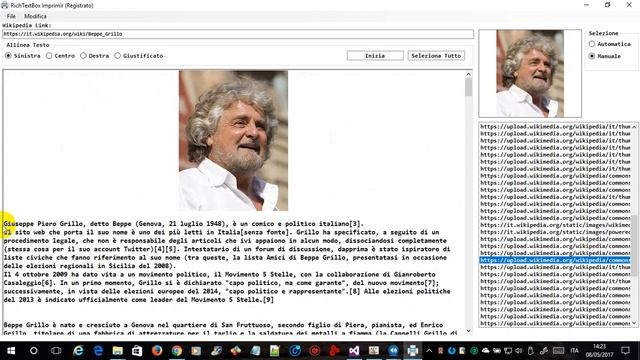The width and height of the screenshot is (640, 360).
Task: Launch Internet Explorer from the taskbar
Action: [78, 351]
